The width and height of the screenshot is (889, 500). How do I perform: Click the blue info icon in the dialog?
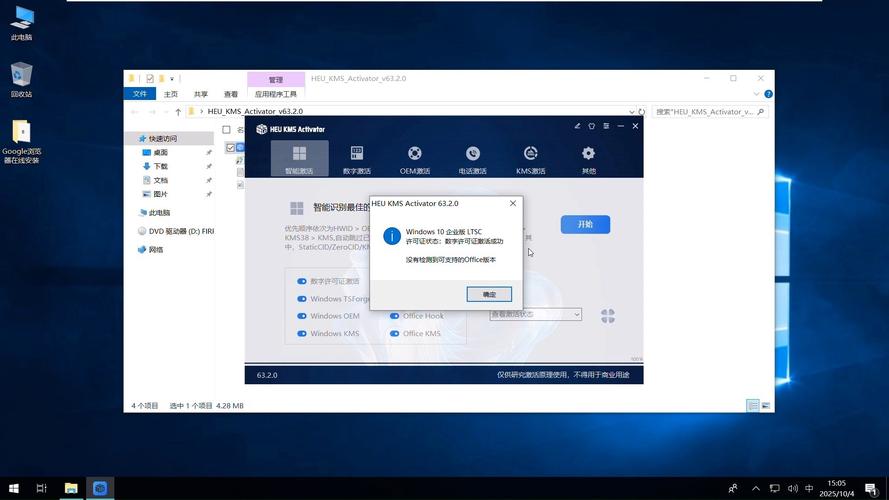tap(392, 236)
